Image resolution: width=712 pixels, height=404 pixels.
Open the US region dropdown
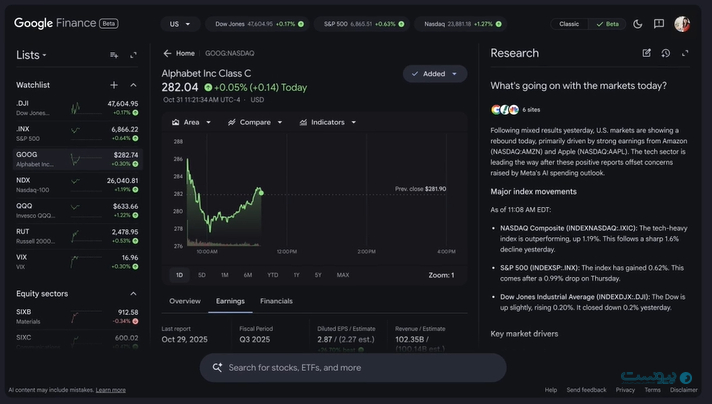(x=180, y=23)
